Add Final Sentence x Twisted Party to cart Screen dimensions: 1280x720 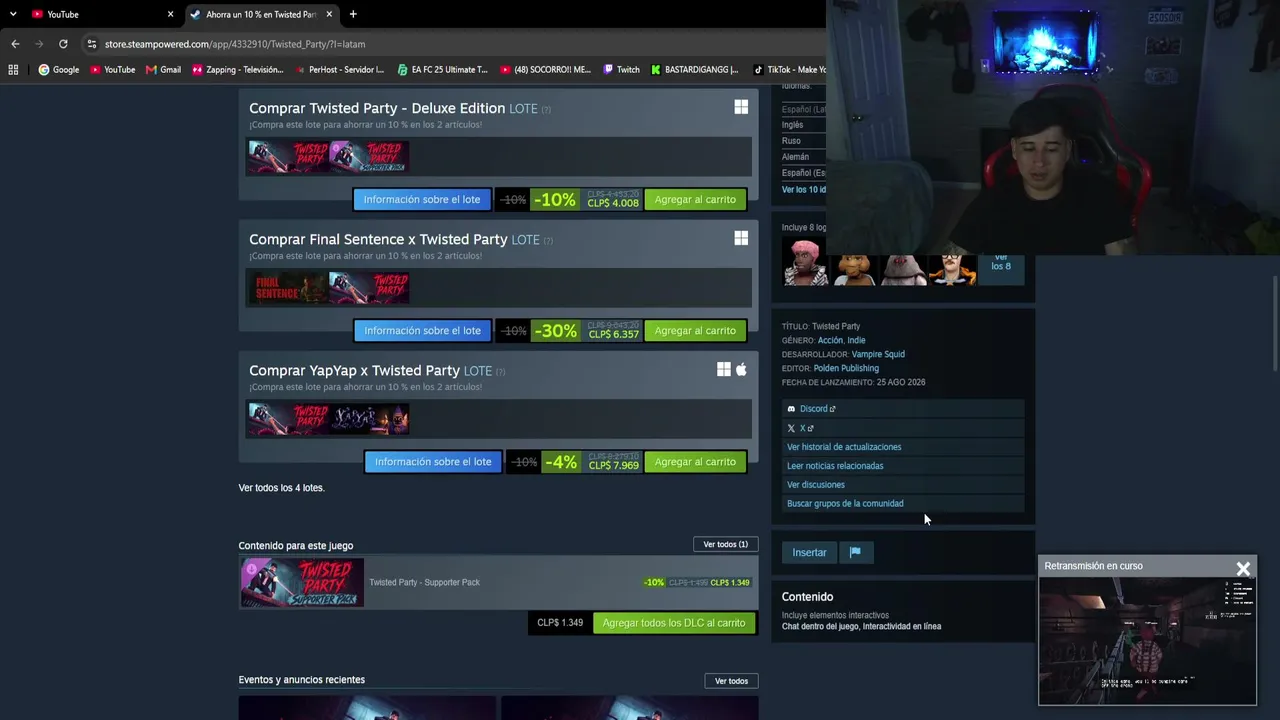(x=695, y=331)
